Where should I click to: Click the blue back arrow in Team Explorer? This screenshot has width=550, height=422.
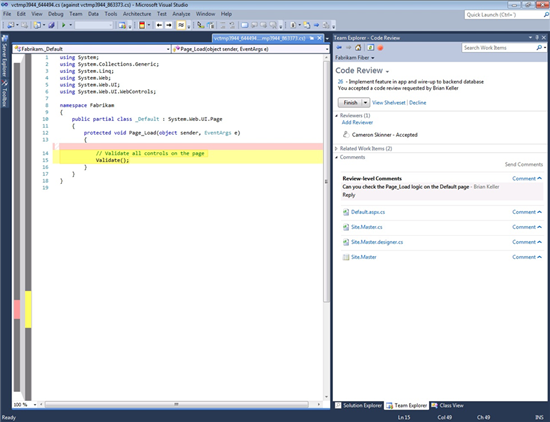tap(339, 48)
